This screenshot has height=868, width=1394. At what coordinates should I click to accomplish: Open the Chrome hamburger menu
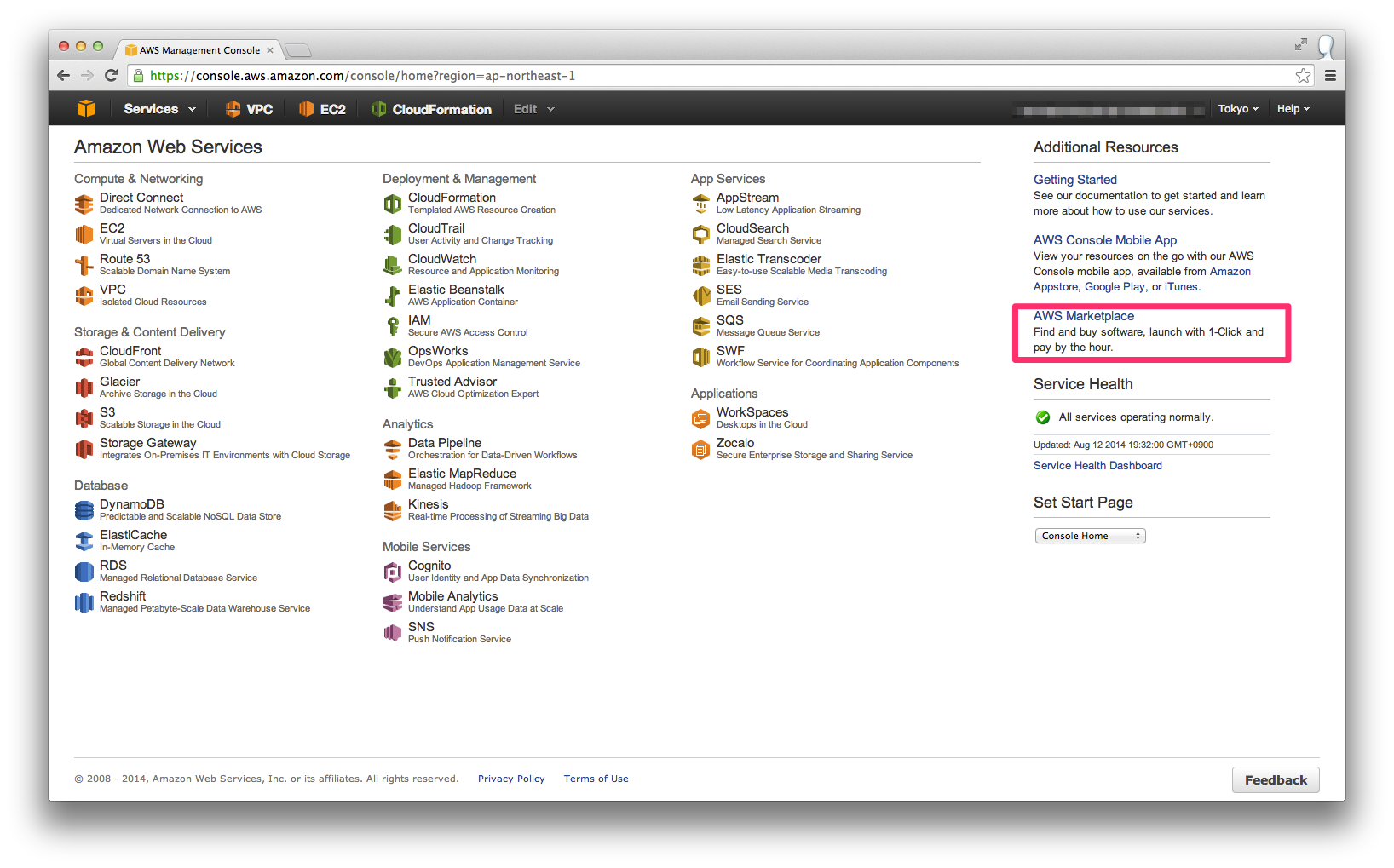1330,76
